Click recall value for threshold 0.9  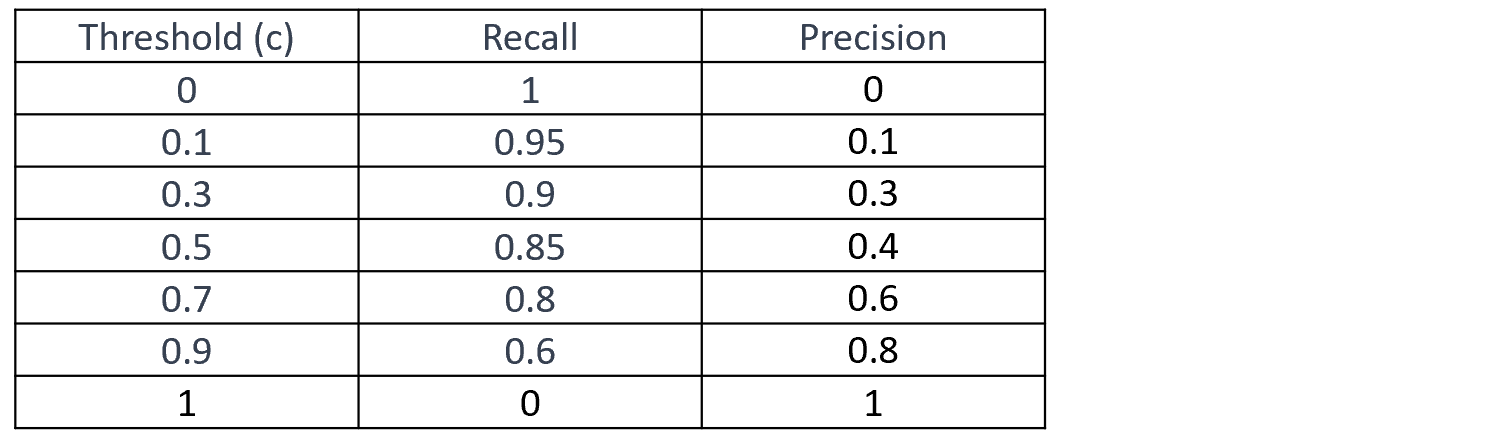(x=530, y=350)
